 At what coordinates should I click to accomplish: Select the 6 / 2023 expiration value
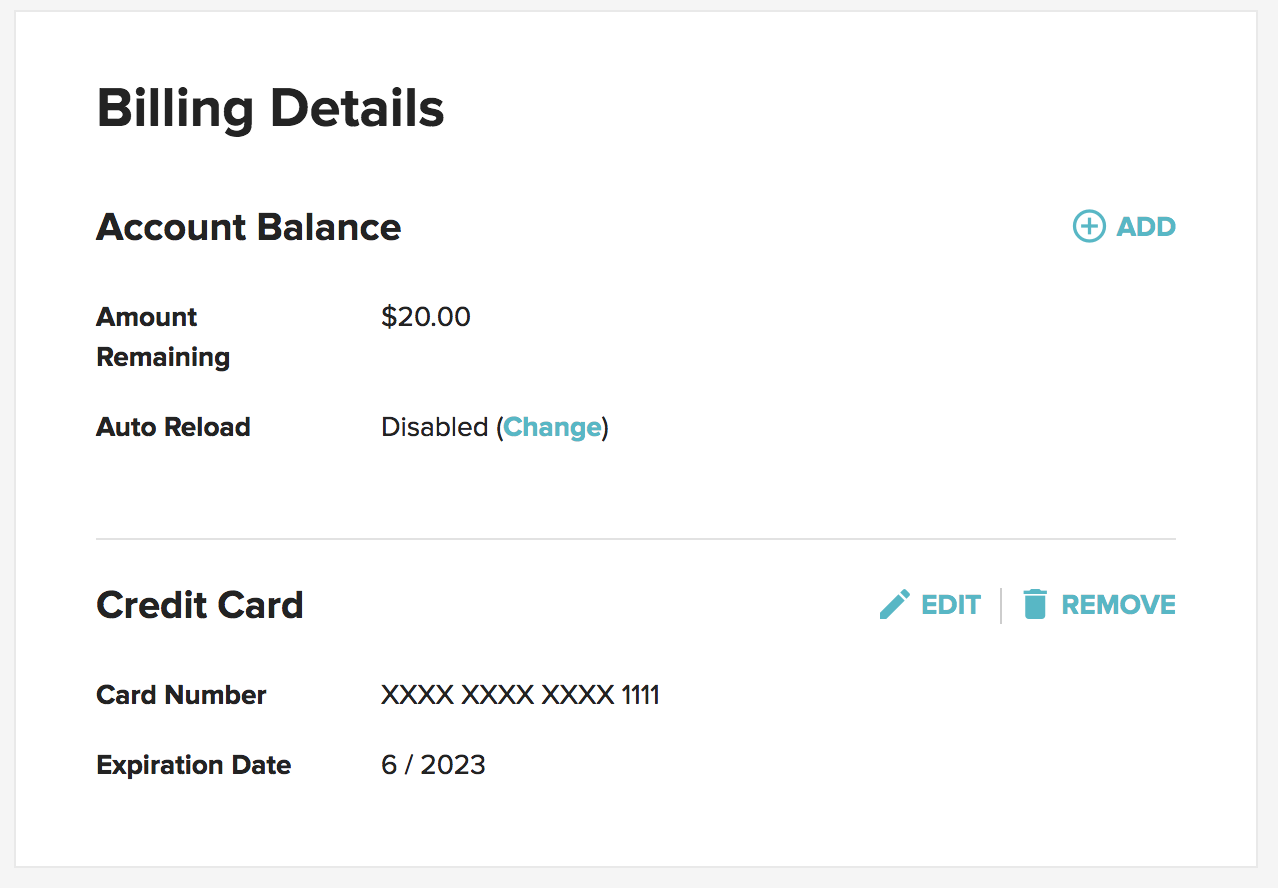pyautogui.click(x=433, y=766)
